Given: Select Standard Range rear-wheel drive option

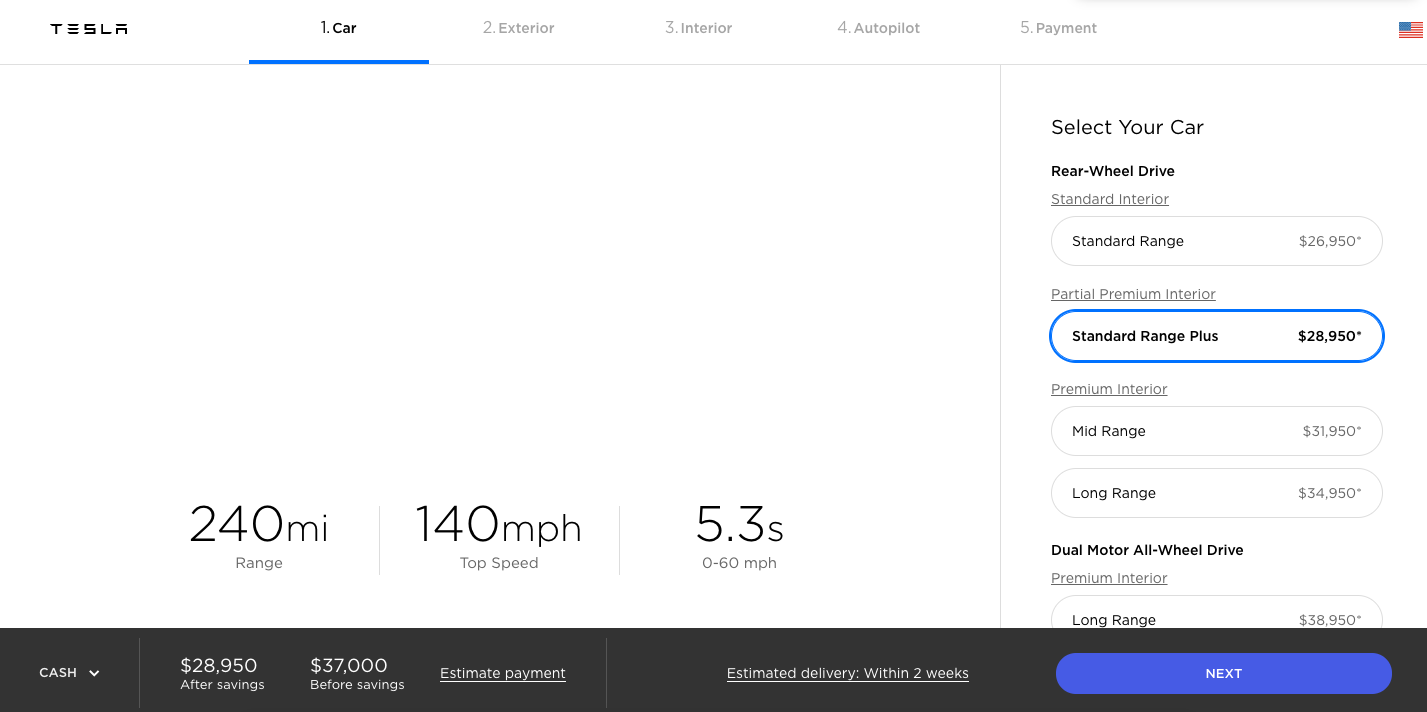Looking at the screenshot, I should coord(1216,241).
